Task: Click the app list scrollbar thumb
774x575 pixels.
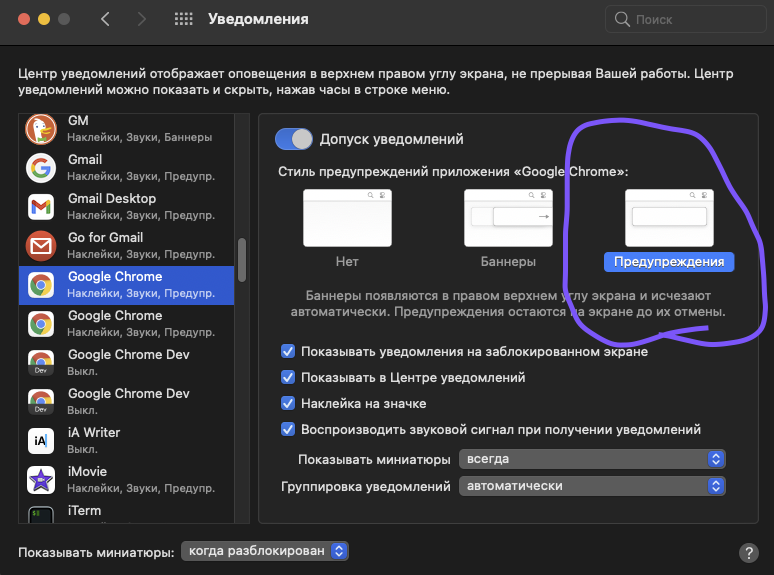Action: click(x=242, y=260)
